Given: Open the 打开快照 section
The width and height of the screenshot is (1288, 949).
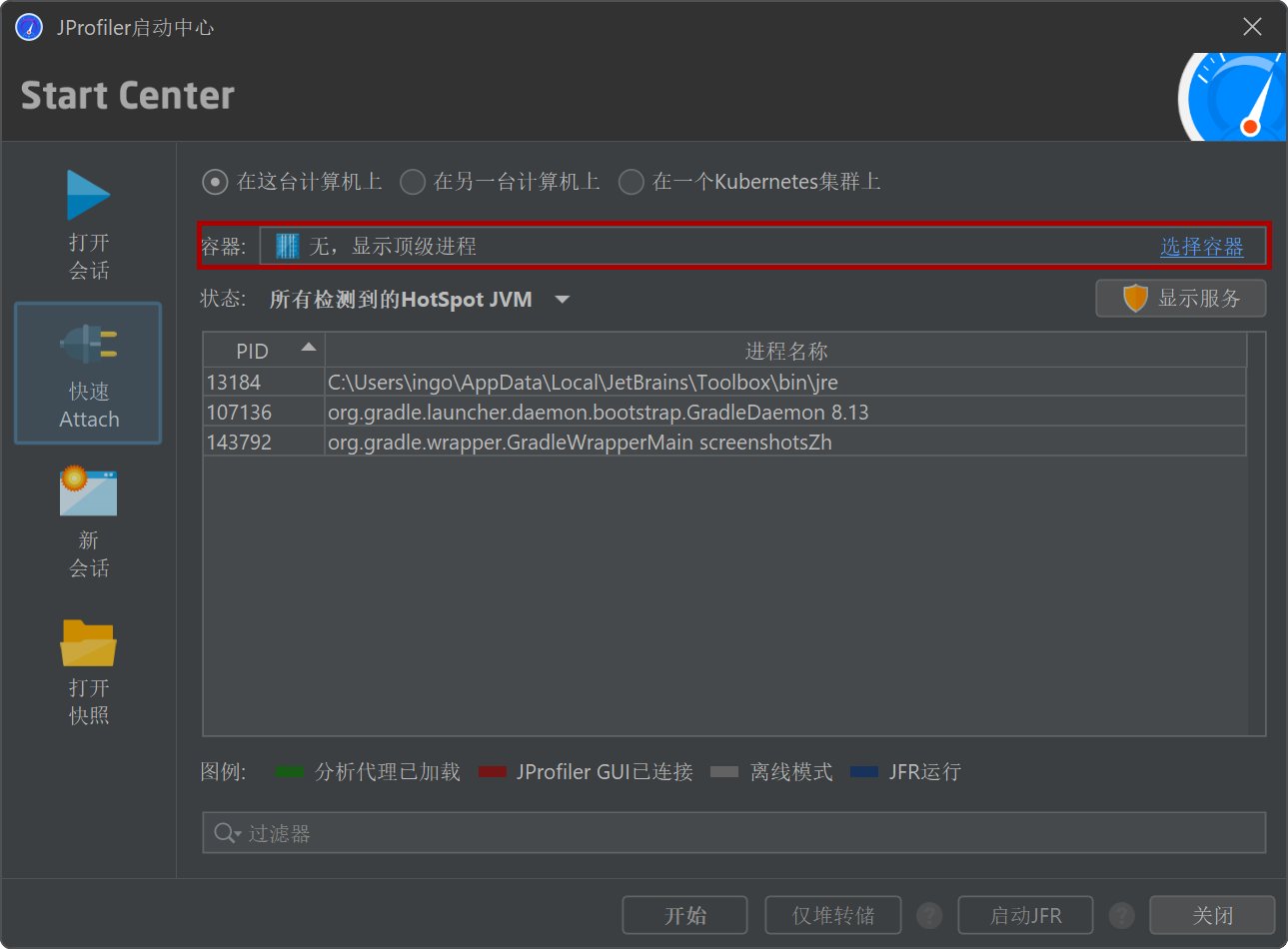Looking at the screenshot, I should coord(88,671).
